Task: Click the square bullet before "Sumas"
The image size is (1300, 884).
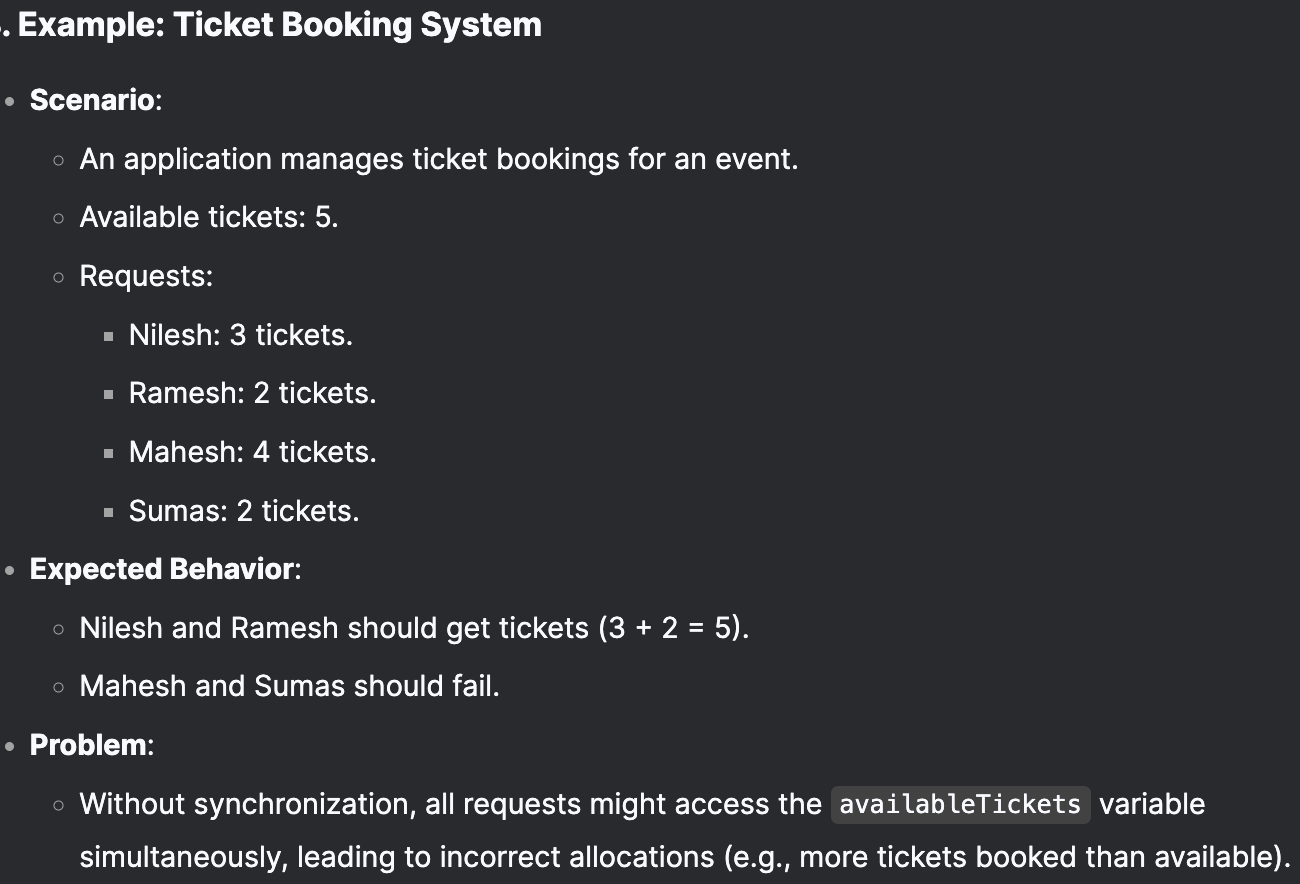Action: pos(108,513)
